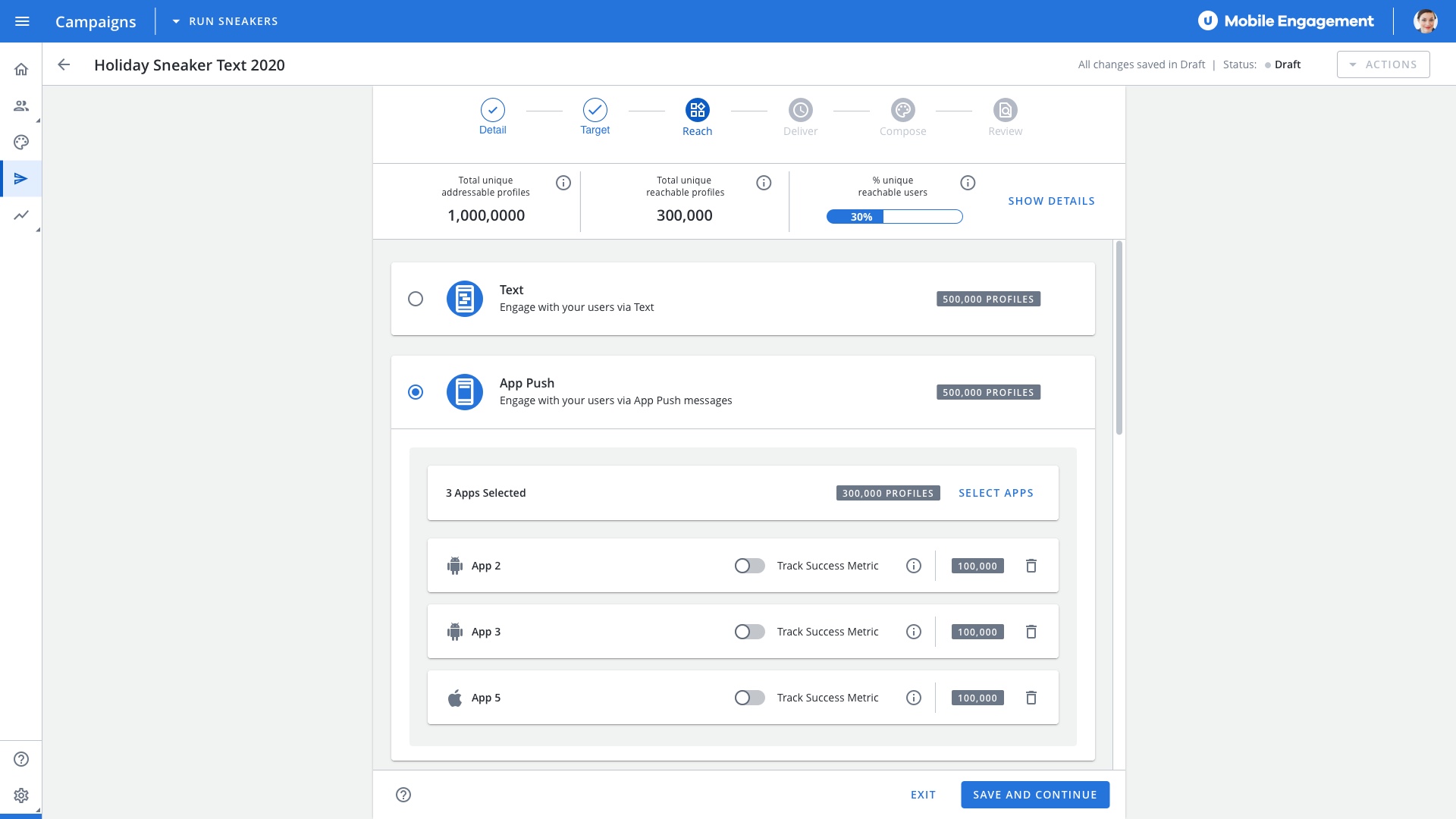Select the App Push radio button
This screenshot has height=819, width=1456.
click(416, 392)
